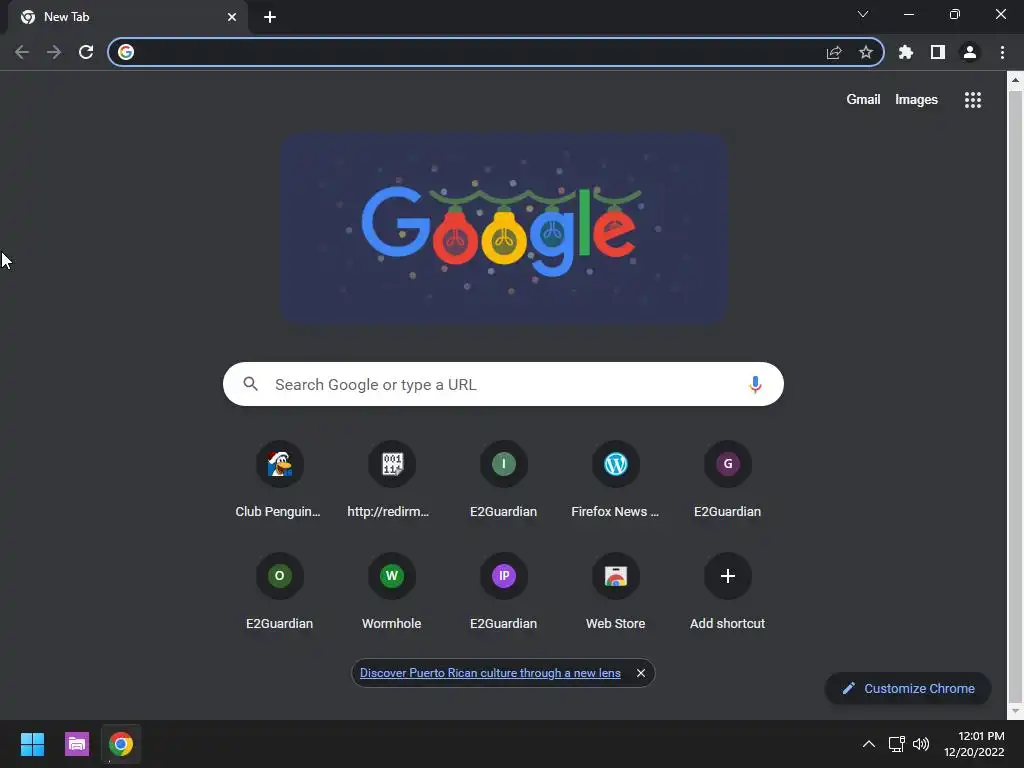1024x768 pixels.
Task: Open the profile avatar menu
Action: (x=970, y=52)
